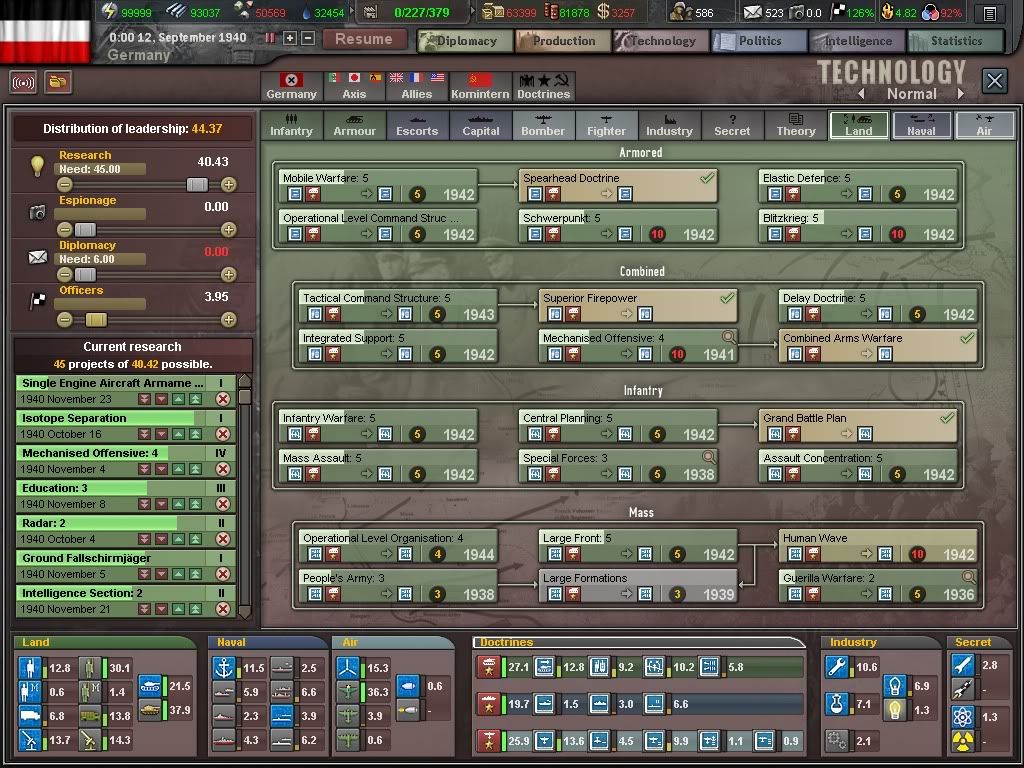
Task: Open the Statistics screen
Action: coord(955,41)
